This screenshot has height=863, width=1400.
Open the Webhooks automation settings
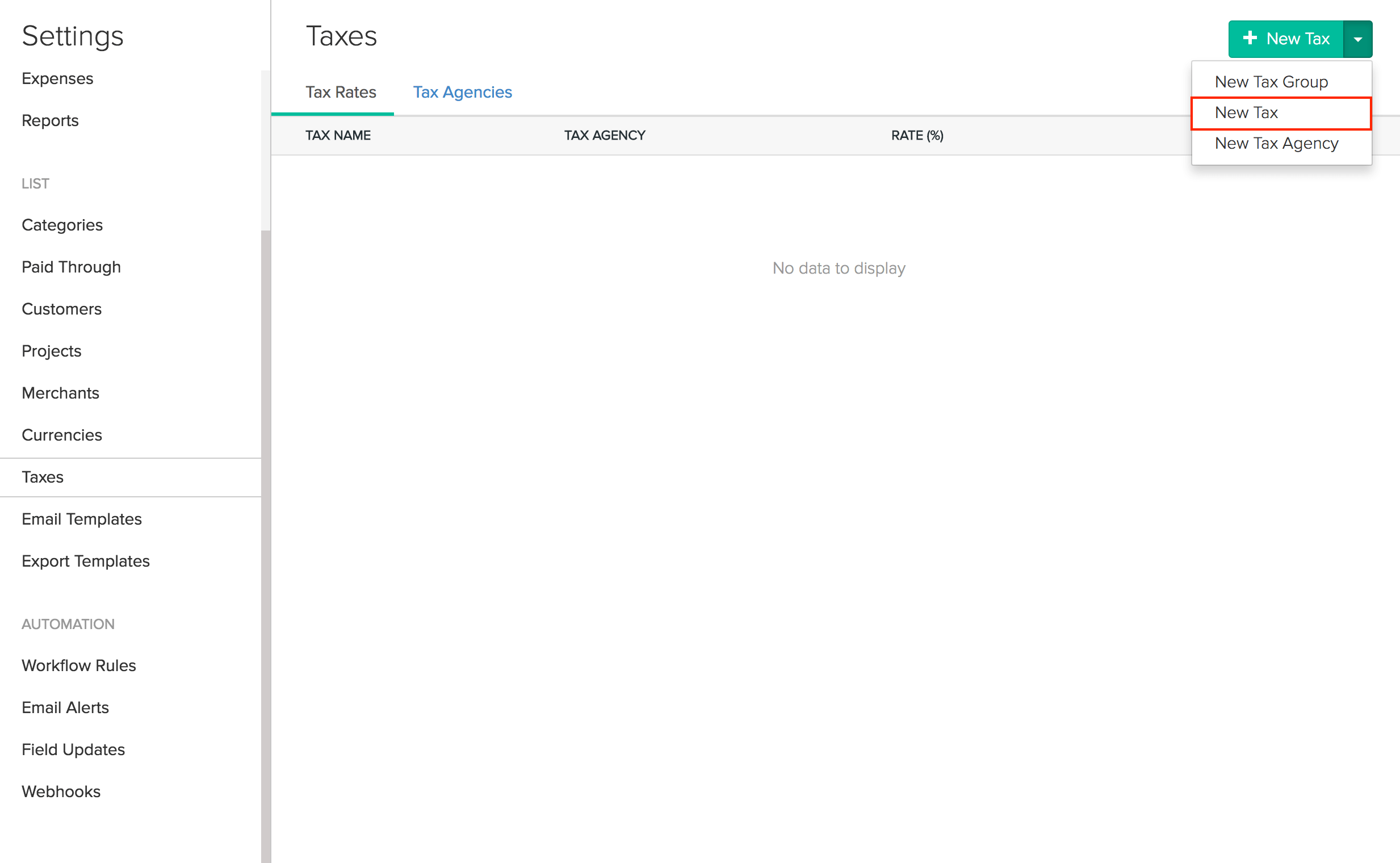pos(61,791)
